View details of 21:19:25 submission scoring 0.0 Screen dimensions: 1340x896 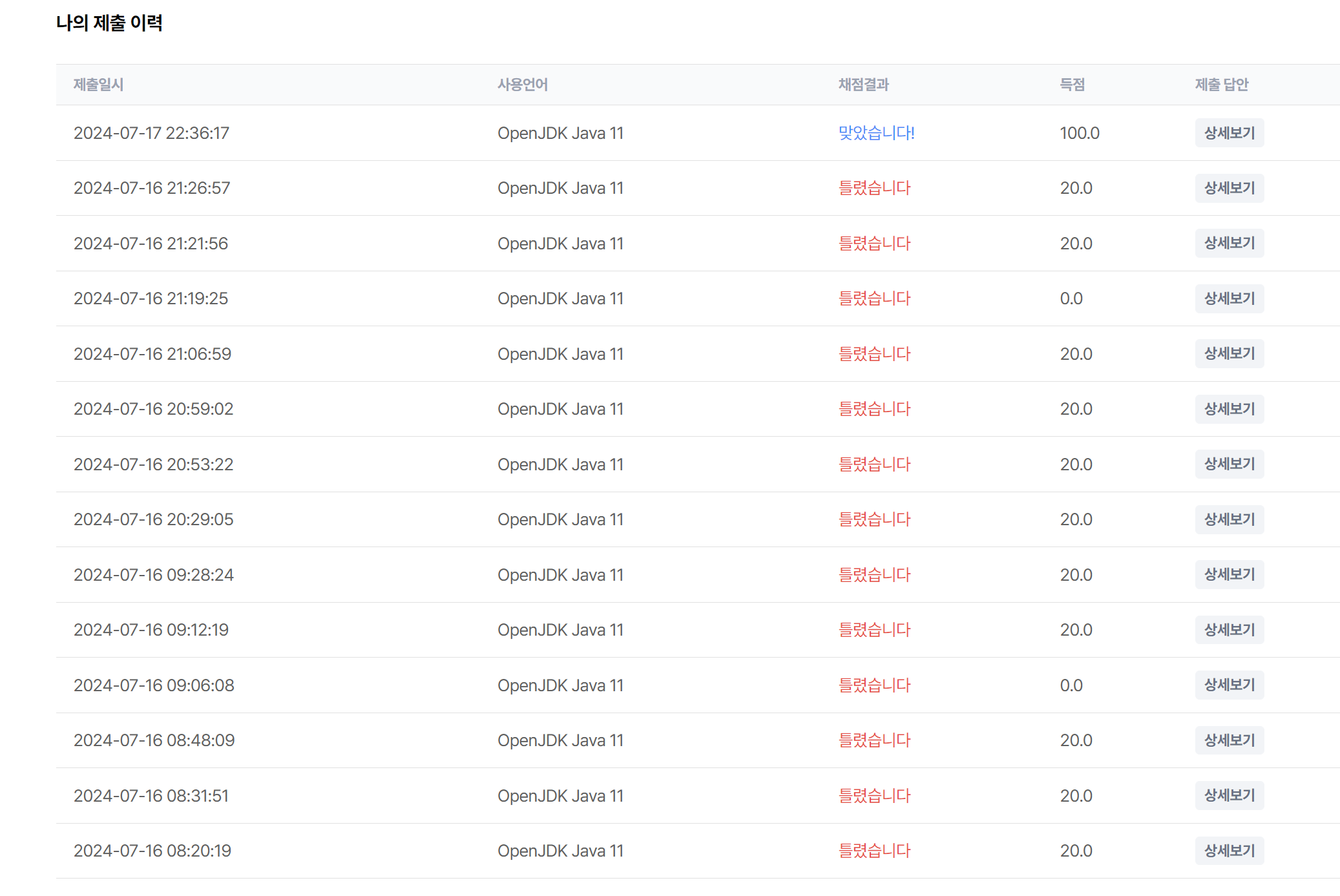click(x=1229, y=298)
